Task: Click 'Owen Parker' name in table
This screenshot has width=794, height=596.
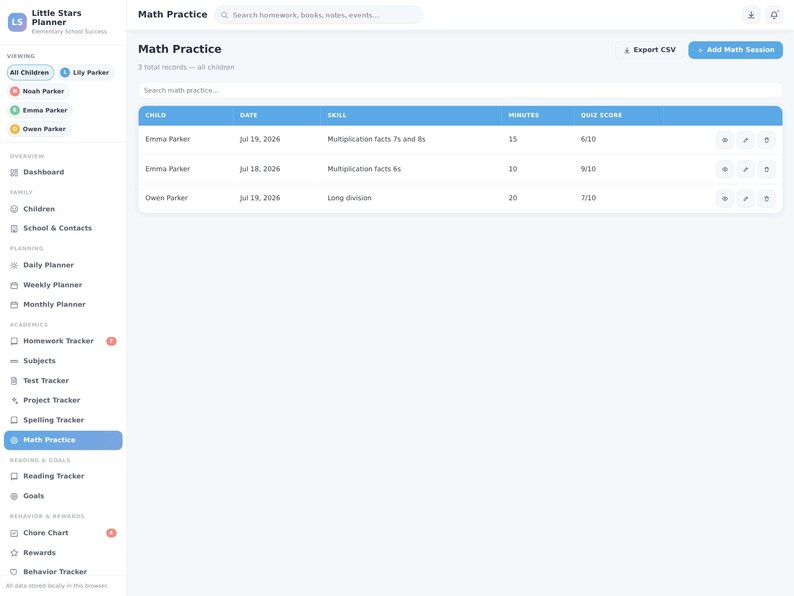Action: (167, 198)
